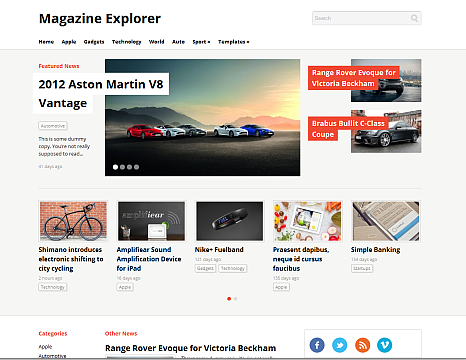The width and height of the screenshot is (466, 360).
Task: Open the bicycle article thumbnail
Action: pyautogui.click(x=73, y=221)
